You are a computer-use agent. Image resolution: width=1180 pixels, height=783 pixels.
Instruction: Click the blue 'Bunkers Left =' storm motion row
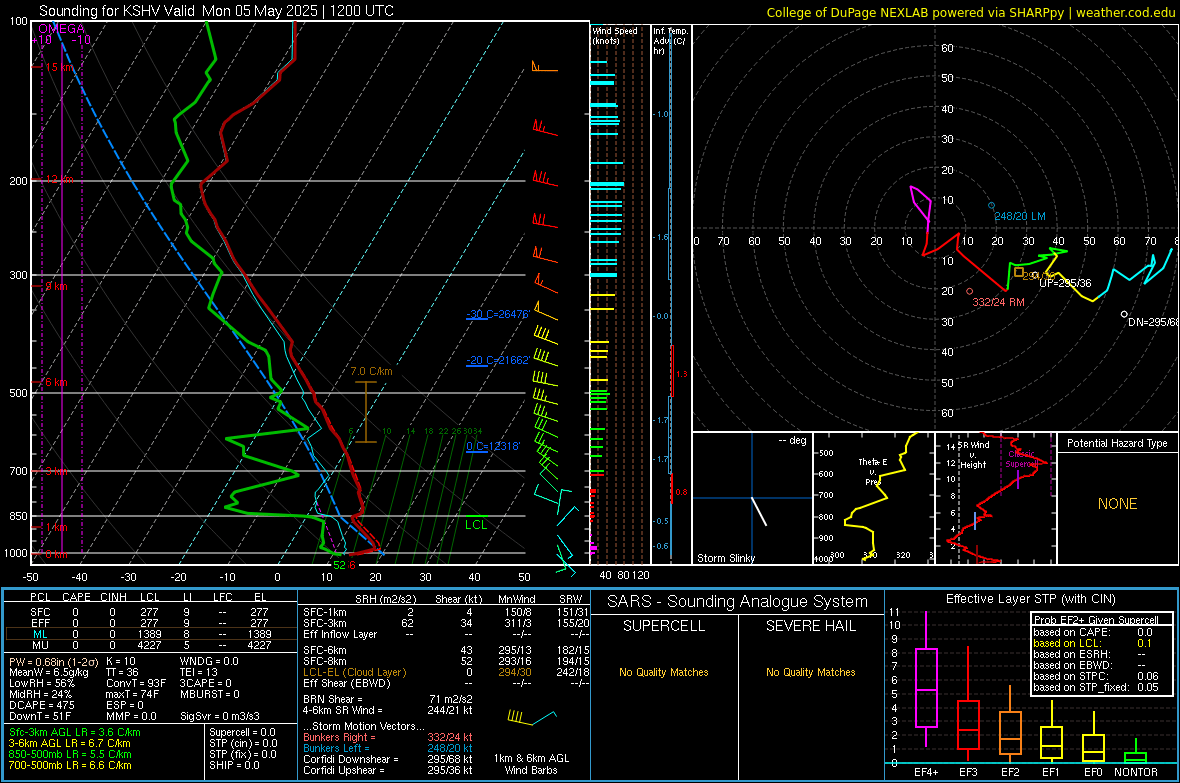388,748
